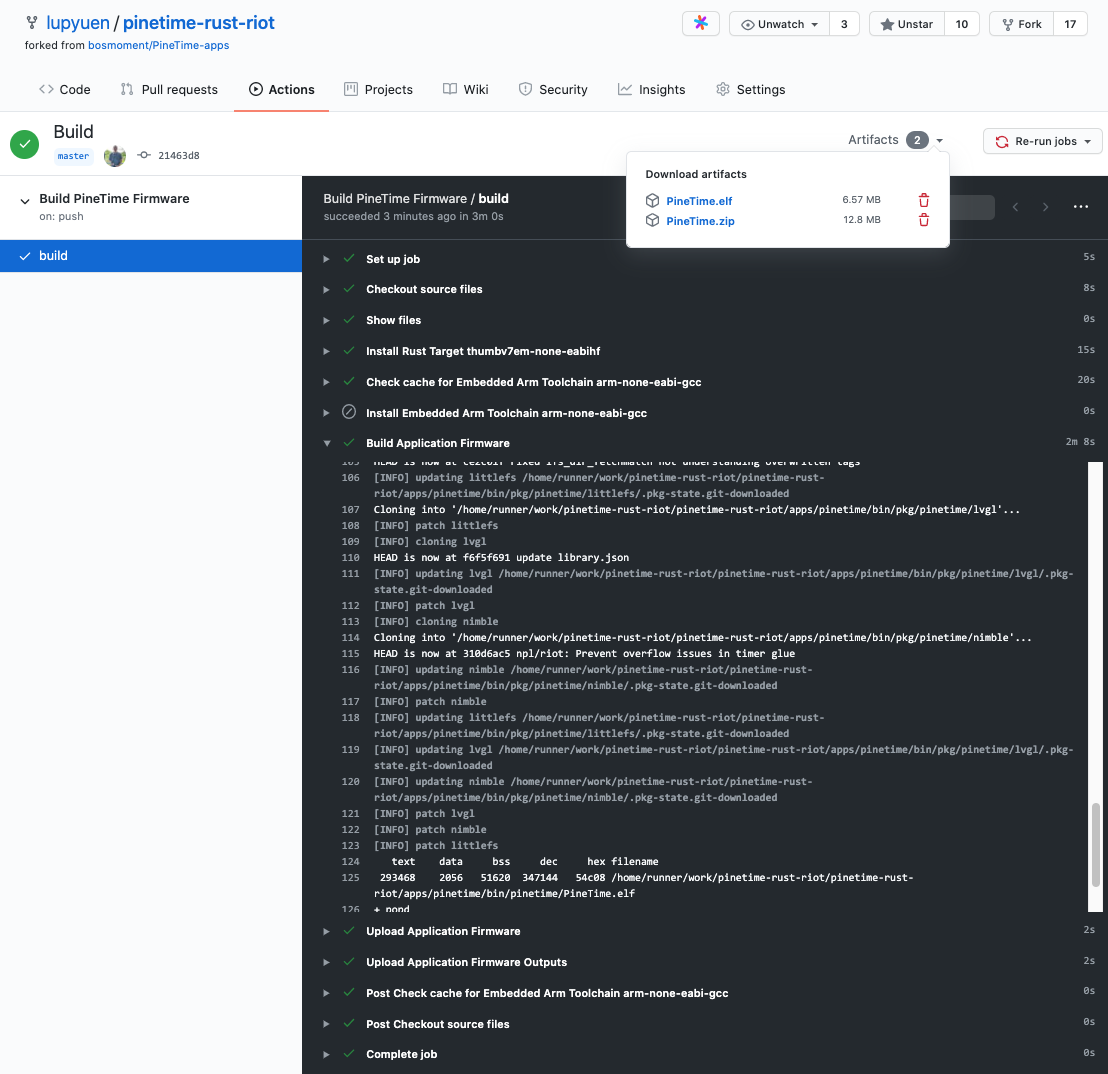Open the three-dot log options menu

pos(1080,207)
